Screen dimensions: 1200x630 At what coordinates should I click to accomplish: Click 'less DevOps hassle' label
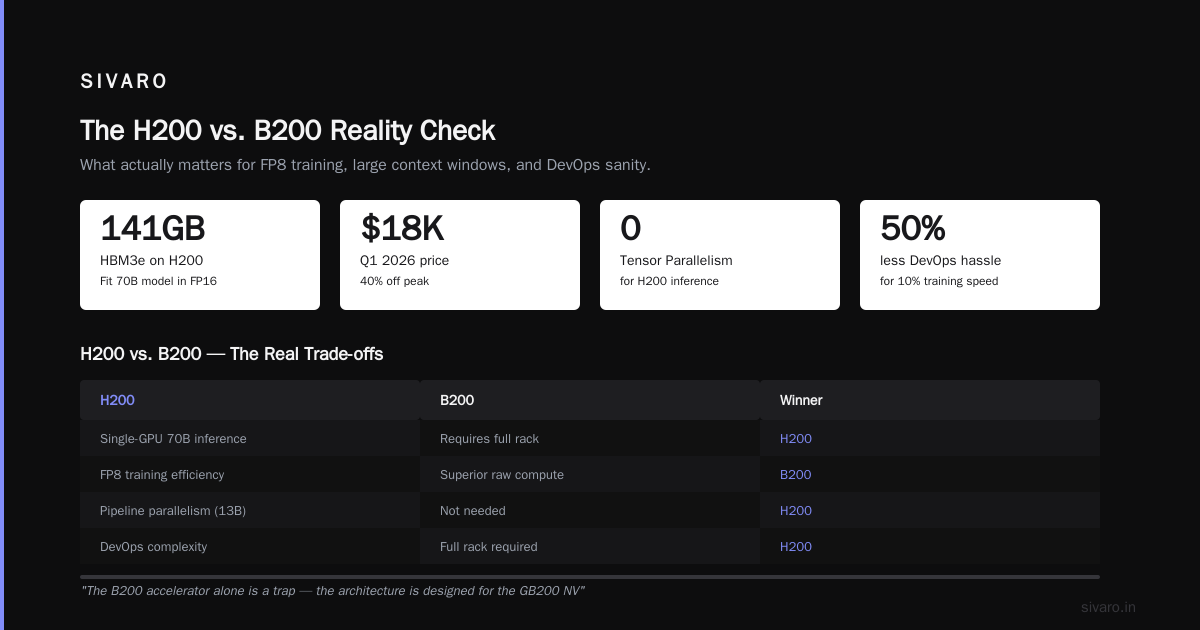click(940, 260)
